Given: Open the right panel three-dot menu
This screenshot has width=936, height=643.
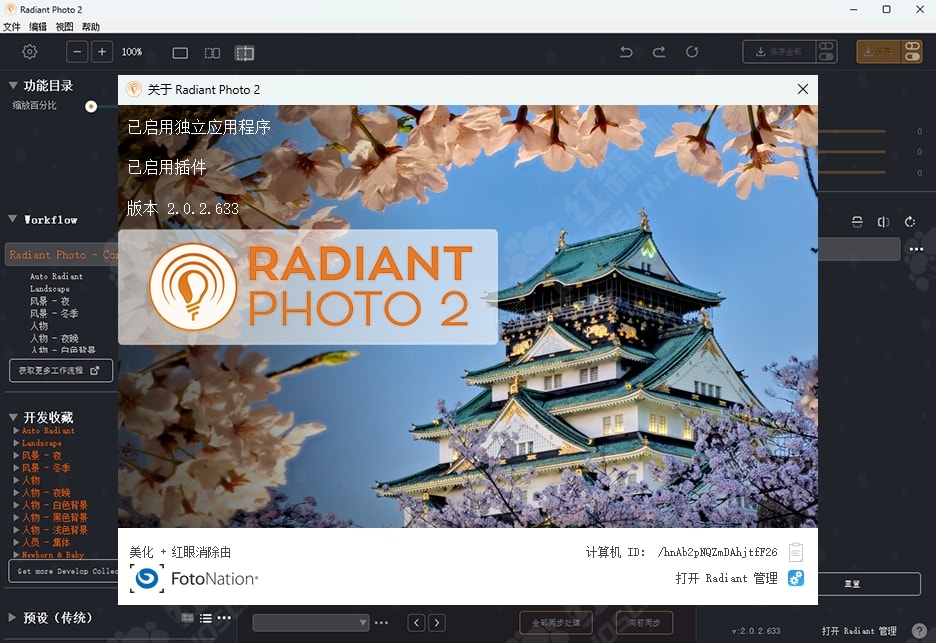Looking at the screenshot, I should coord(916,249).
